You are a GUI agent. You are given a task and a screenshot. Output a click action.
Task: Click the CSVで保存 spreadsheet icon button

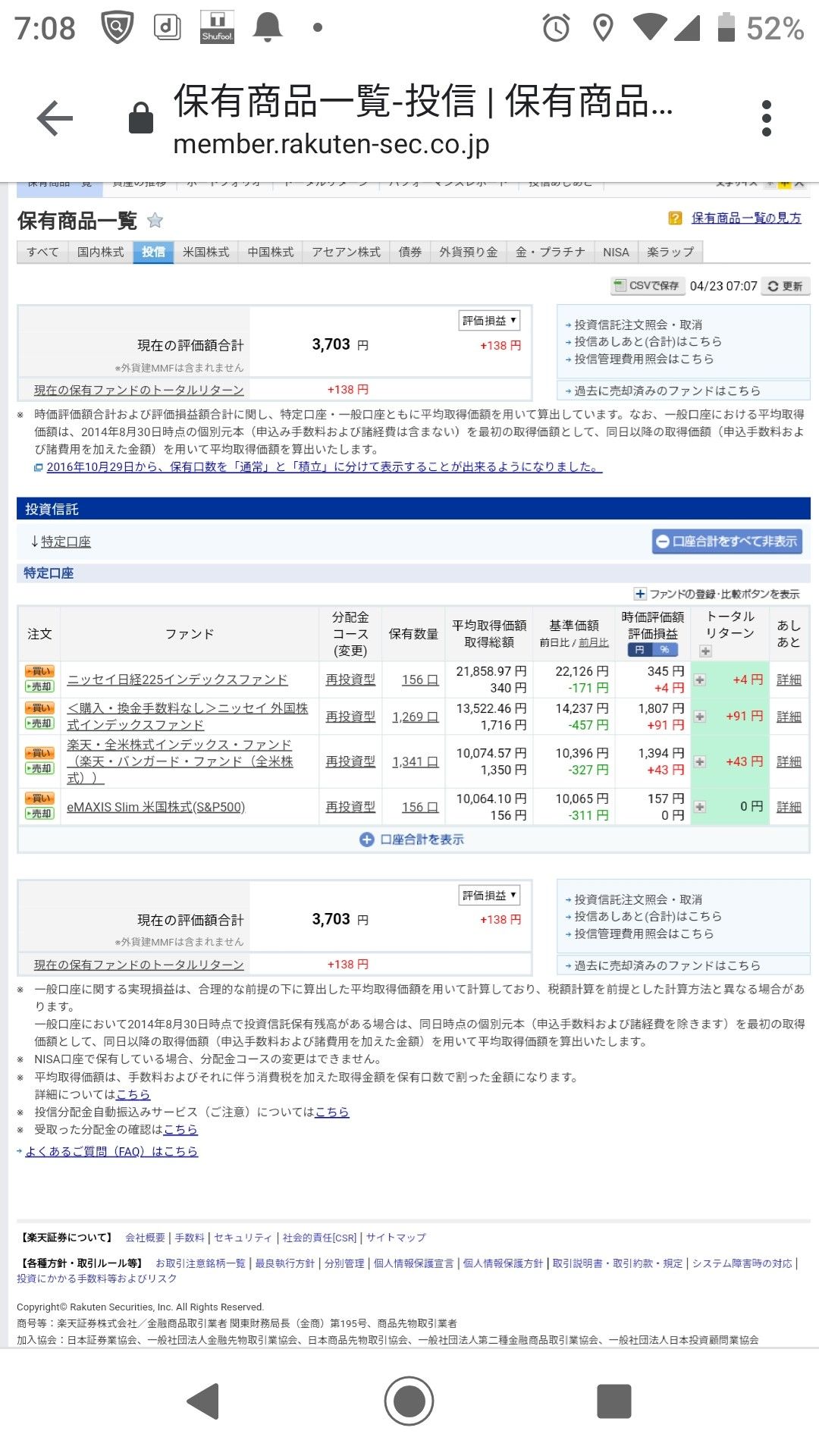click(647, 286)
